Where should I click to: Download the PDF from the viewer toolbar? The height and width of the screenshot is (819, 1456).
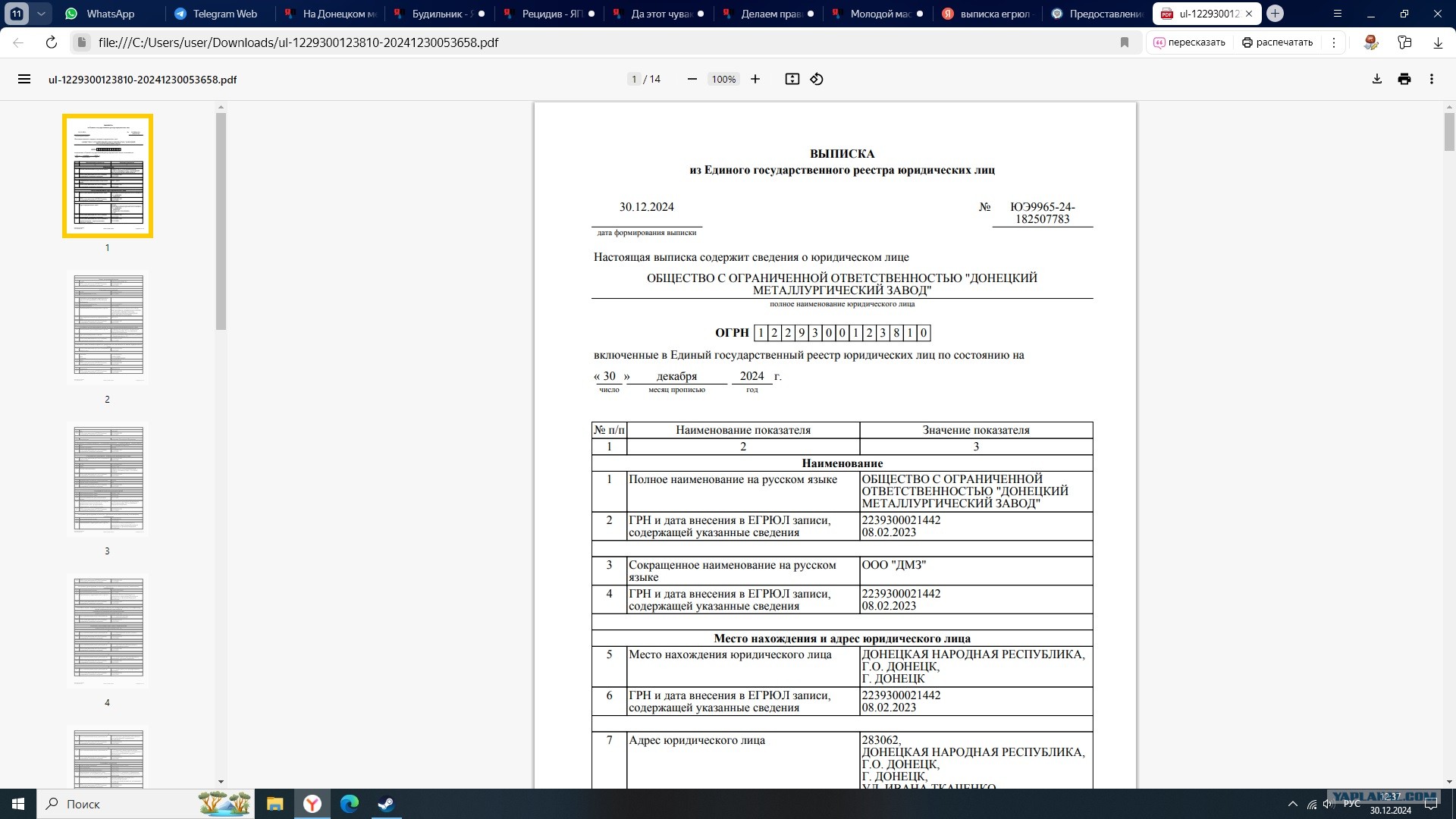pyautogui.click(x=1377, y=79)
